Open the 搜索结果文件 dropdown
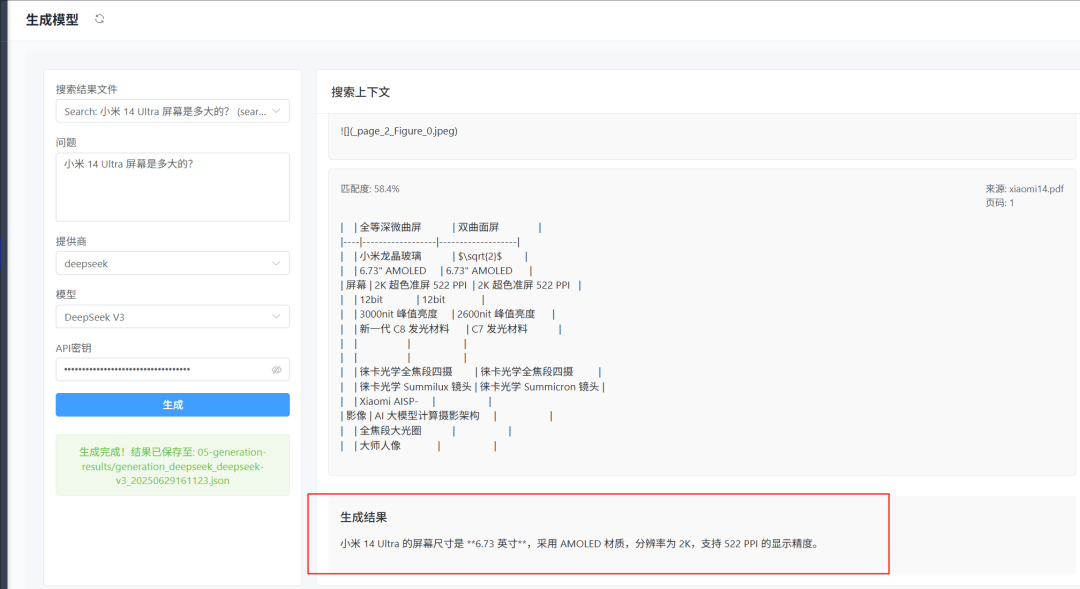 (172, 112)
